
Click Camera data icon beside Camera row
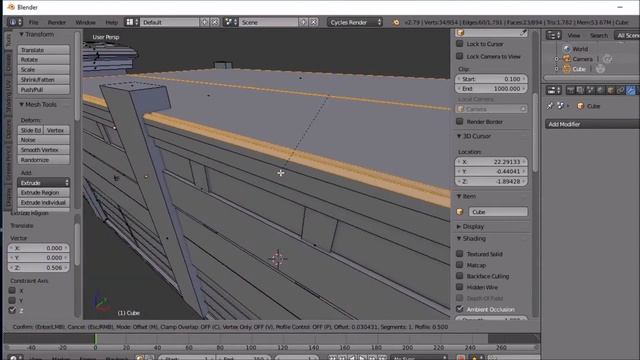click(x=607, y=59)
